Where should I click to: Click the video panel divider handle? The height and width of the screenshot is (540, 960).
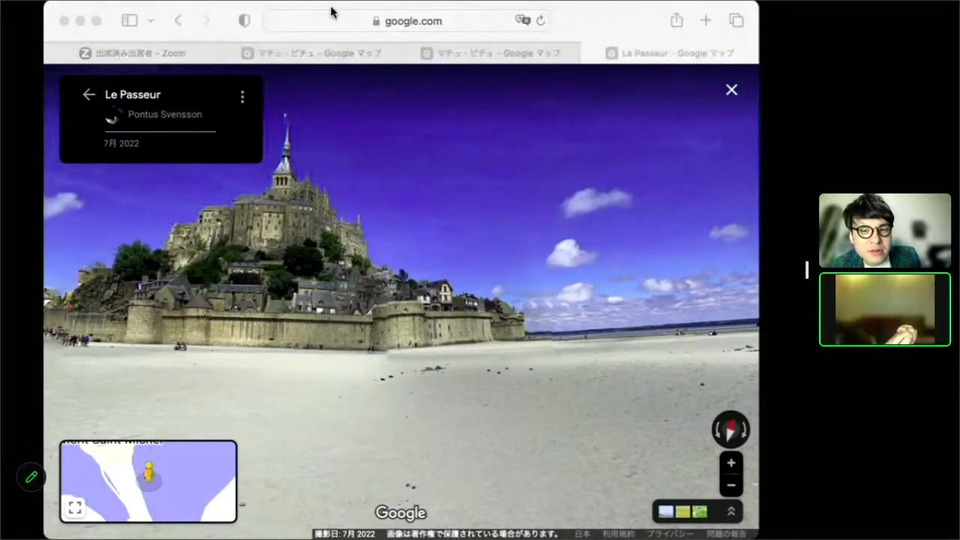pos(807,270)
